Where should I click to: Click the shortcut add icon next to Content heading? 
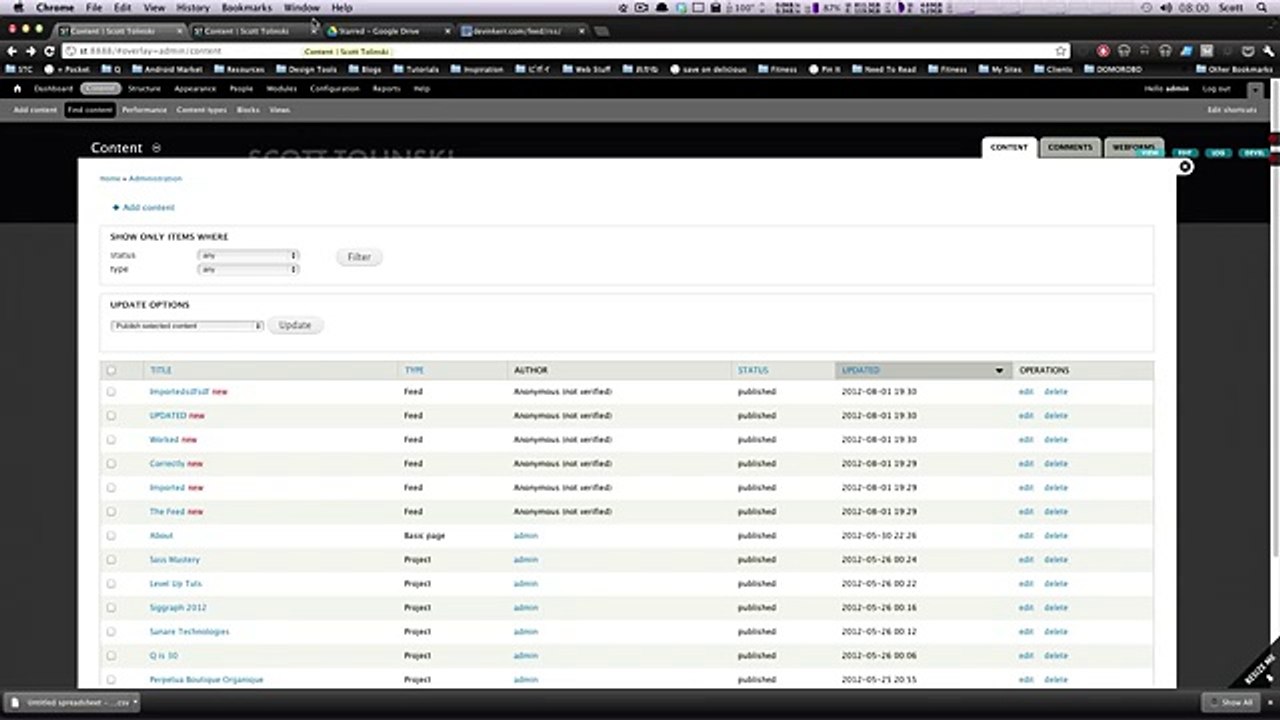tap(156, 148)
